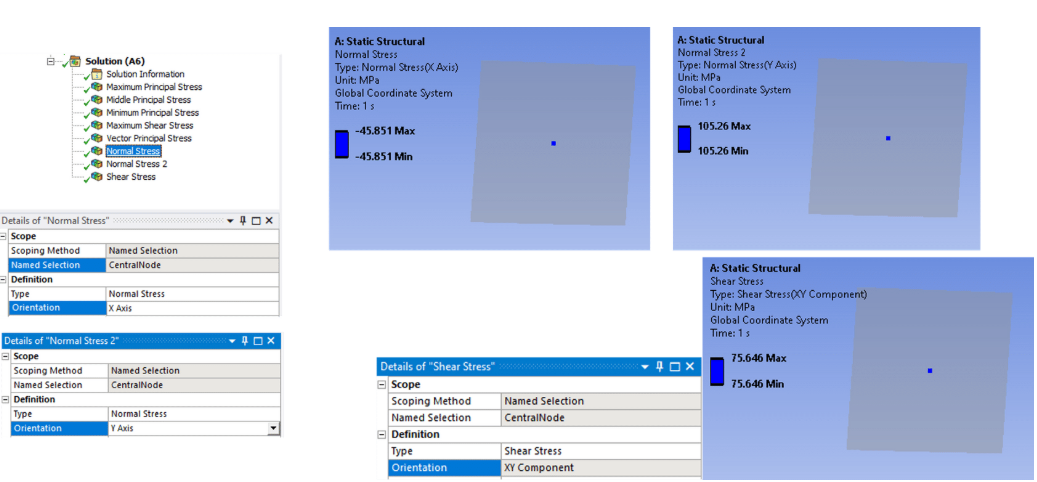Open the Shear Stress details panel options arrow
This screenshot has width=1037, height=482.
644,367
